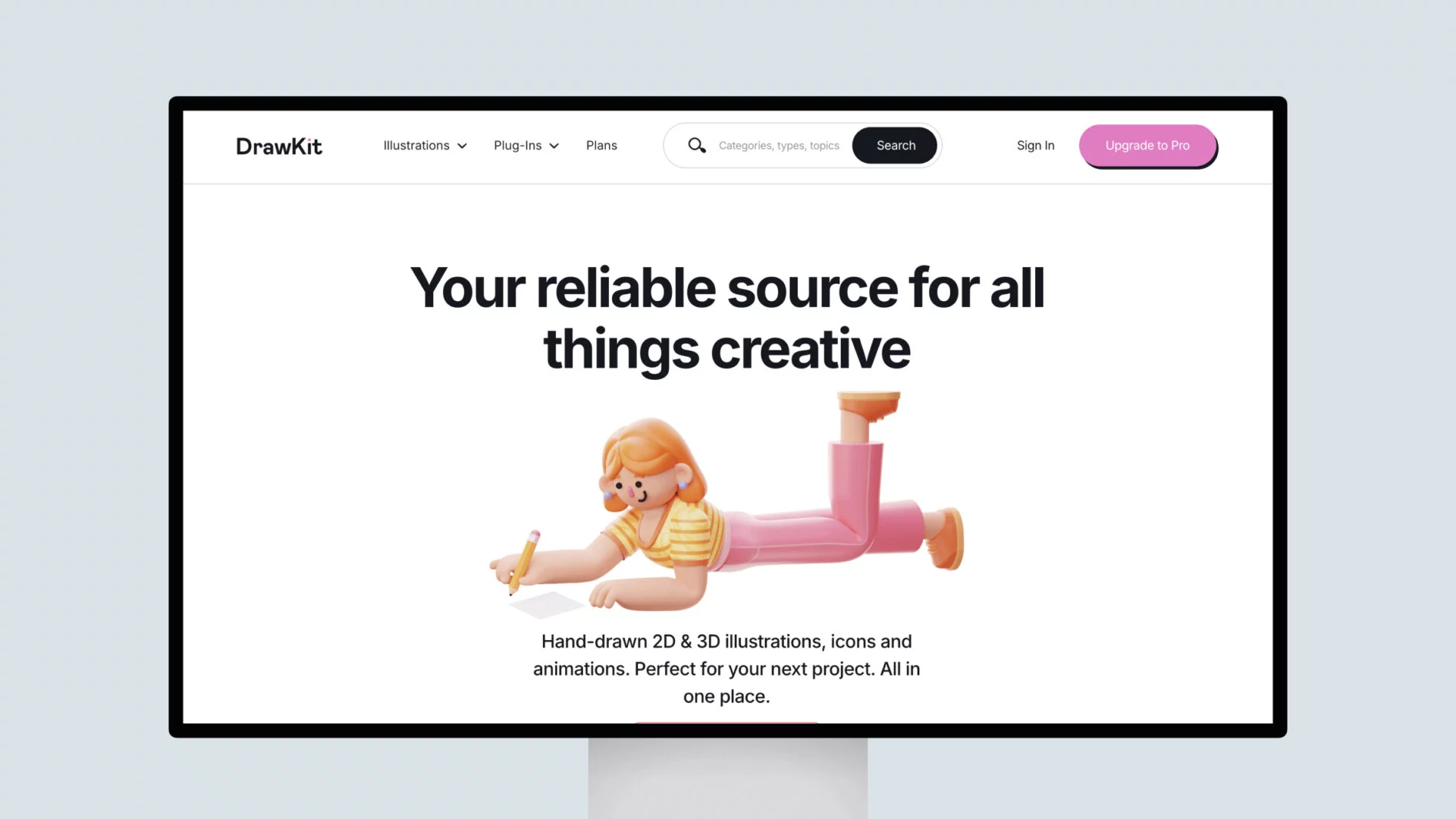Click the Plug-Ins dropdown arrow
The width and height of the screenshot is (1456, 819).
point(555,146)
